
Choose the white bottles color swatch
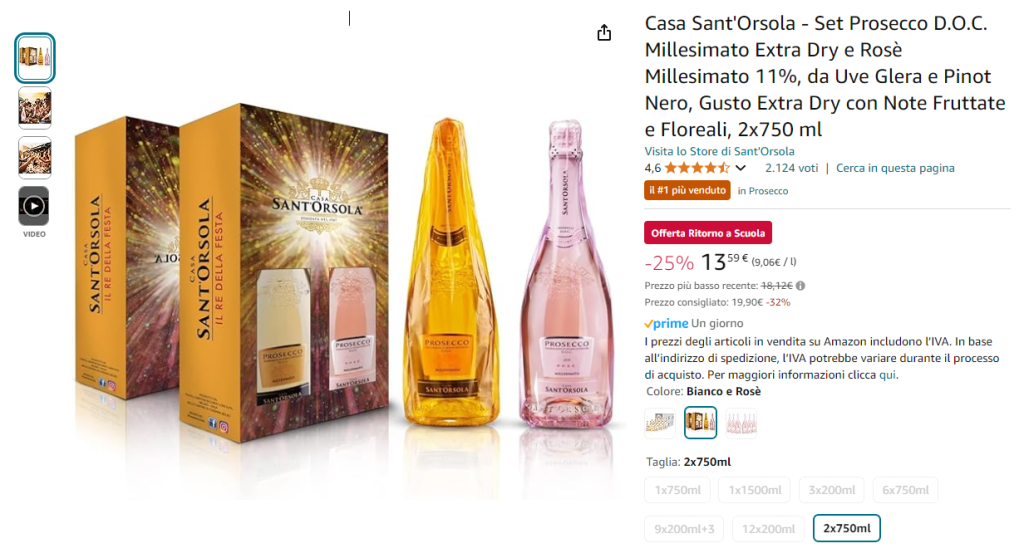point(660,423)
